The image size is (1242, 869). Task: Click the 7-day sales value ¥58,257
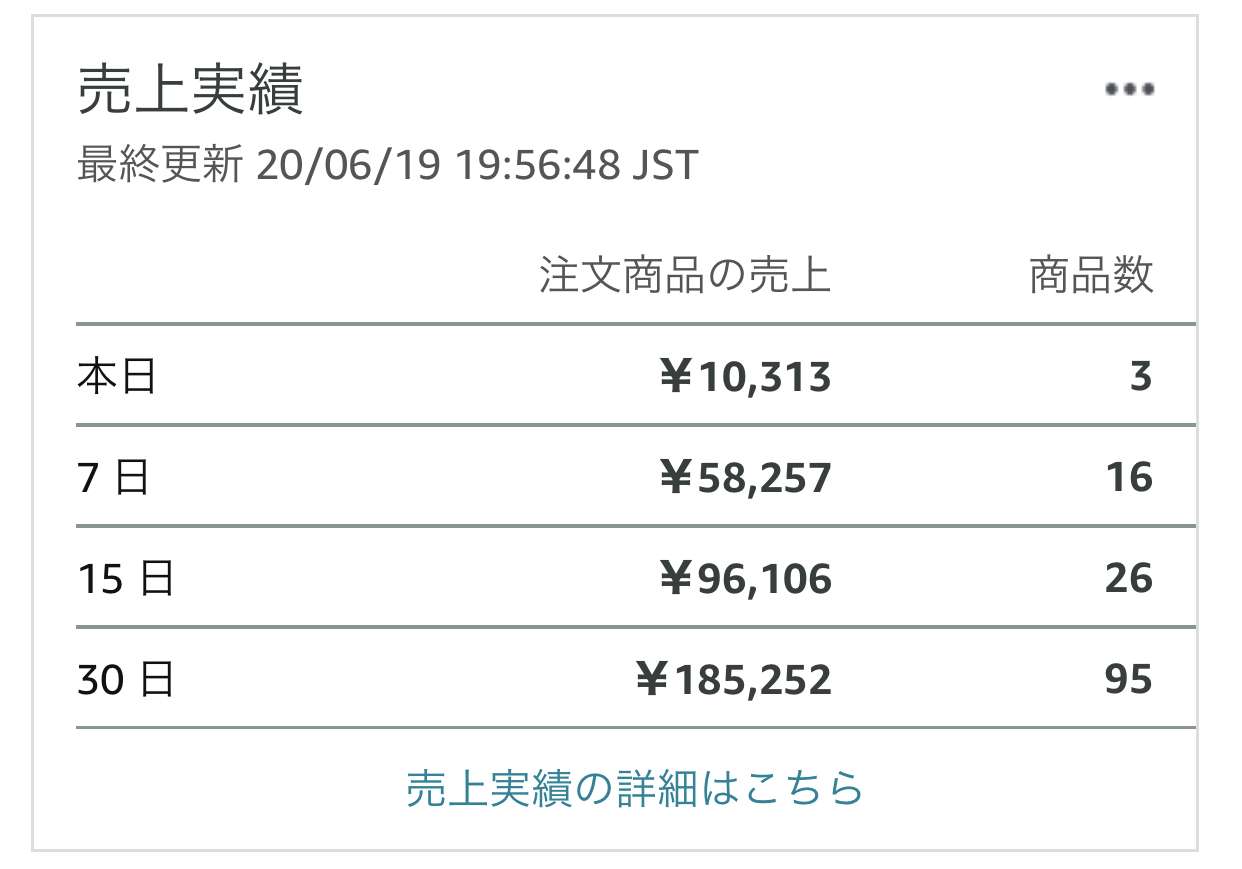746,479
